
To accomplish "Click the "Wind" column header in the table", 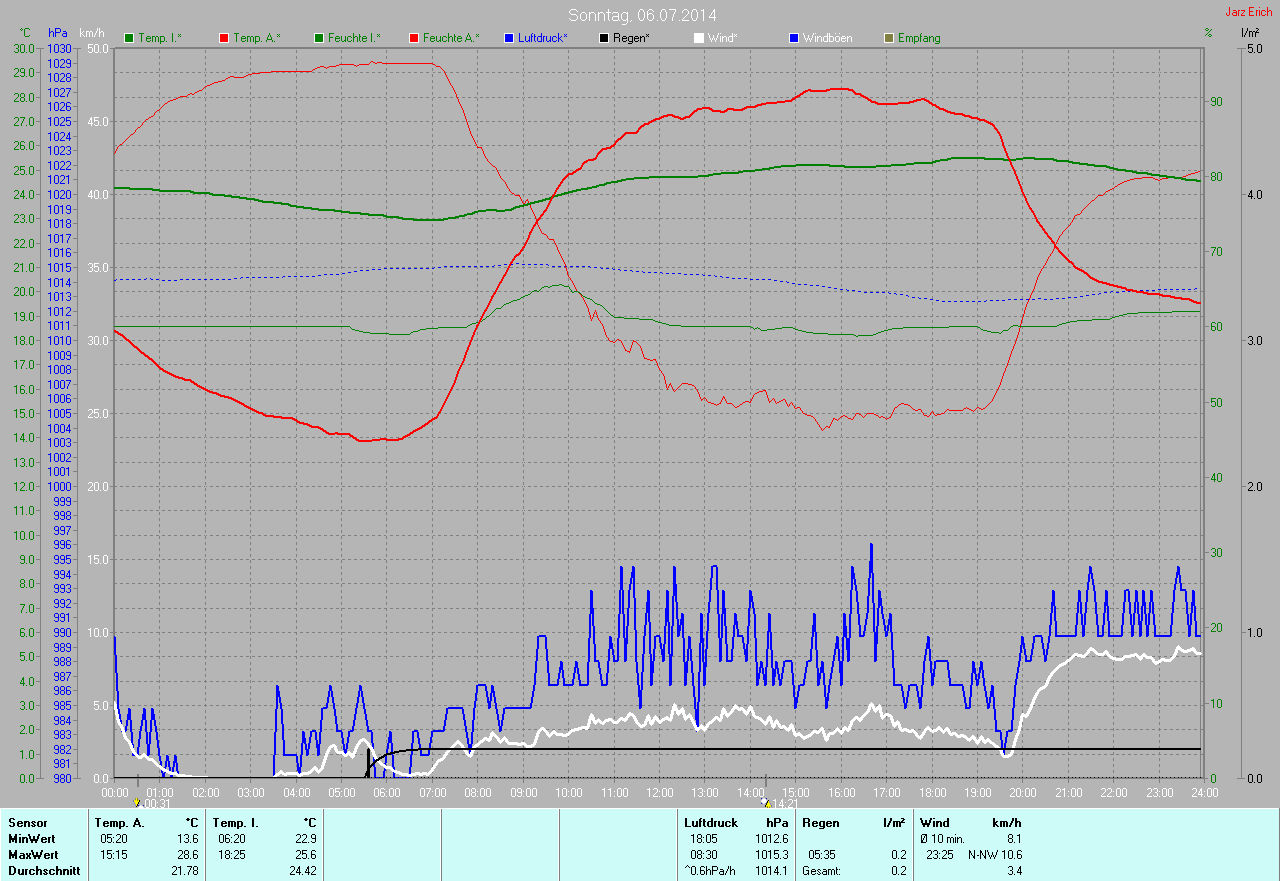I will [934, 823].
